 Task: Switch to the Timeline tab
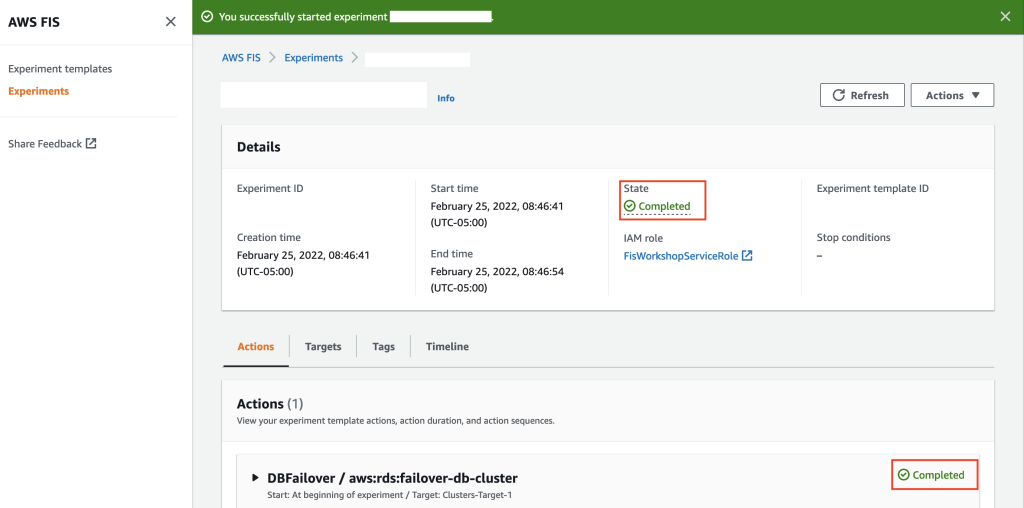(447, 347)
